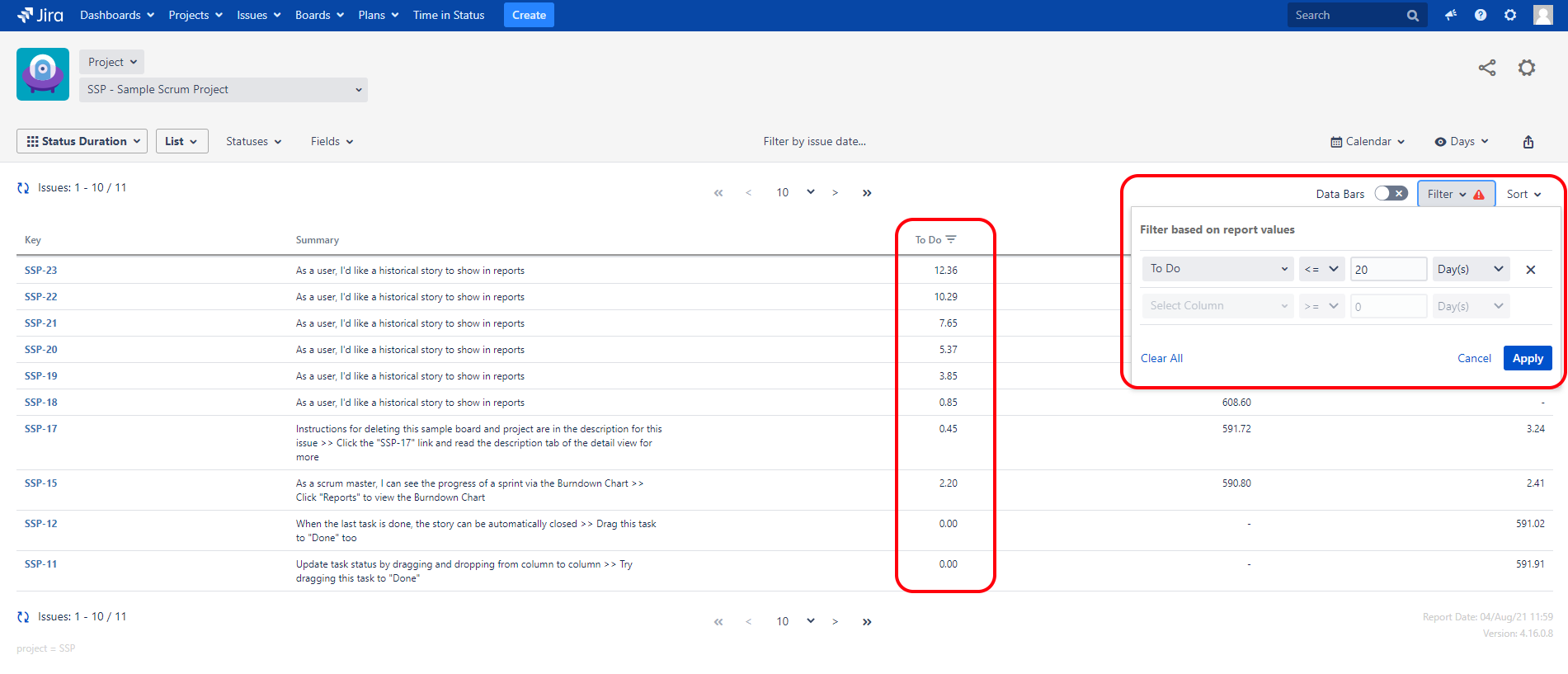The image size is (1568, 674).
Task: Click the filter value field containing 20
Action: pyautogui.click(x=1387, y=269)
